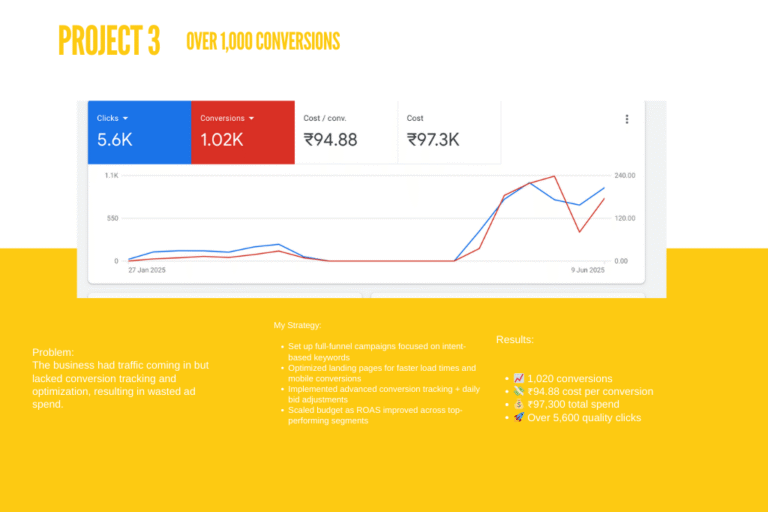Image resolution: width=768 pixels, height=512 pixels.
Task: Click the Results heading
Action: click(515, 340)
